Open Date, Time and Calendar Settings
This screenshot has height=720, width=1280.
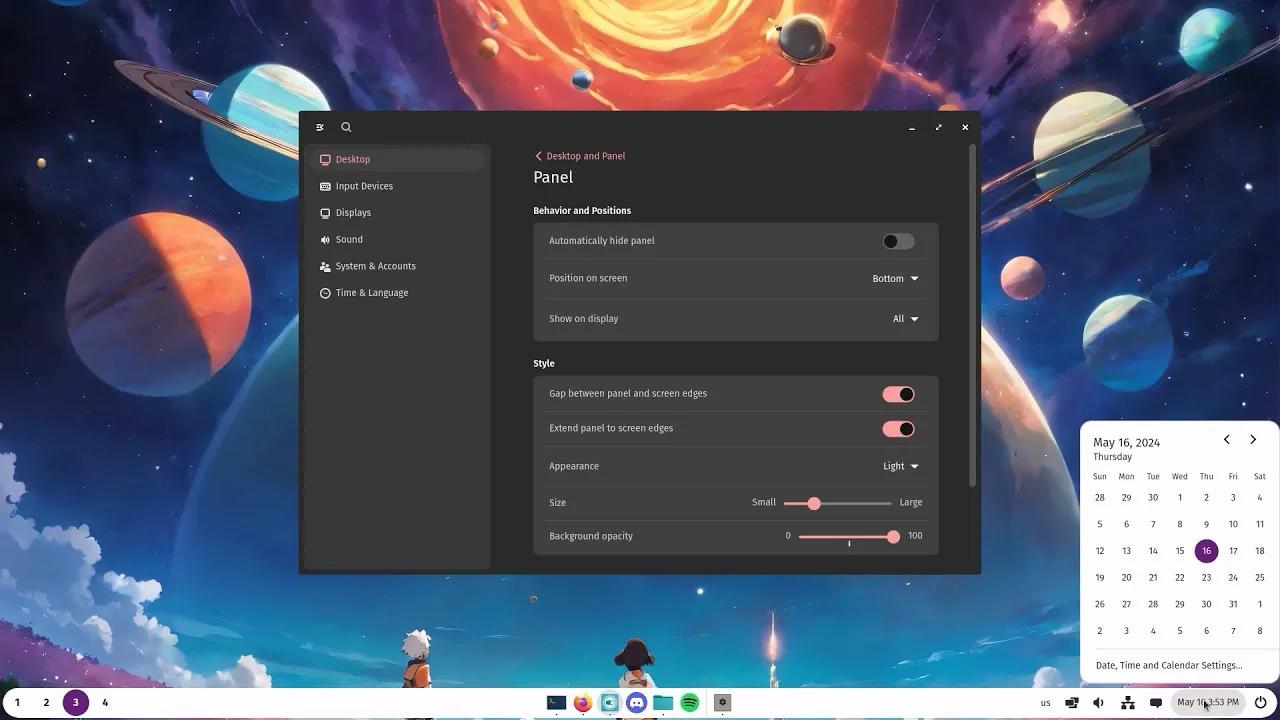point(1168,665)
